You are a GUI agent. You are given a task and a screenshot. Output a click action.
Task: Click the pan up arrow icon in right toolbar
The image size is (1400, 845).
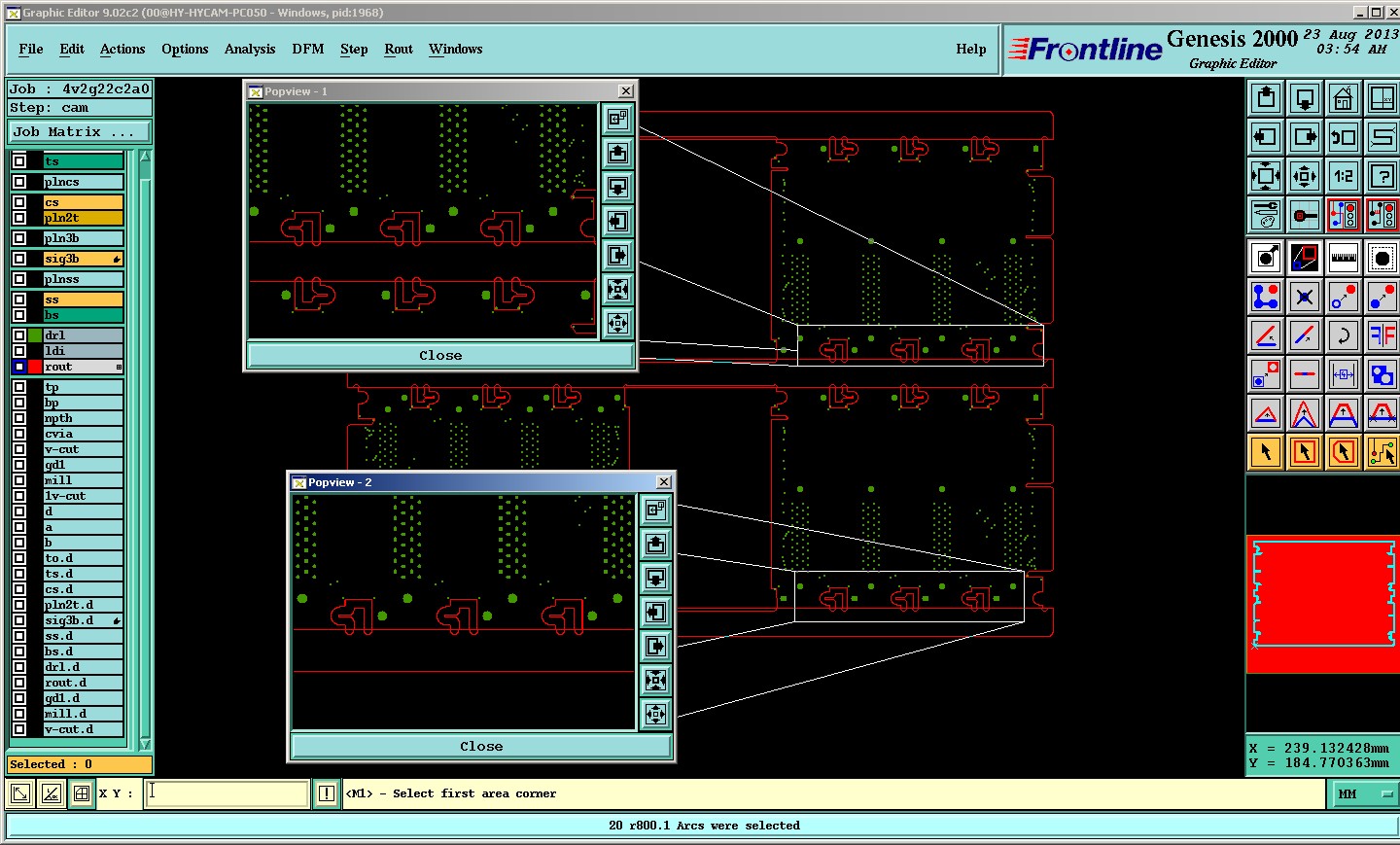[x=1266, y=98]
